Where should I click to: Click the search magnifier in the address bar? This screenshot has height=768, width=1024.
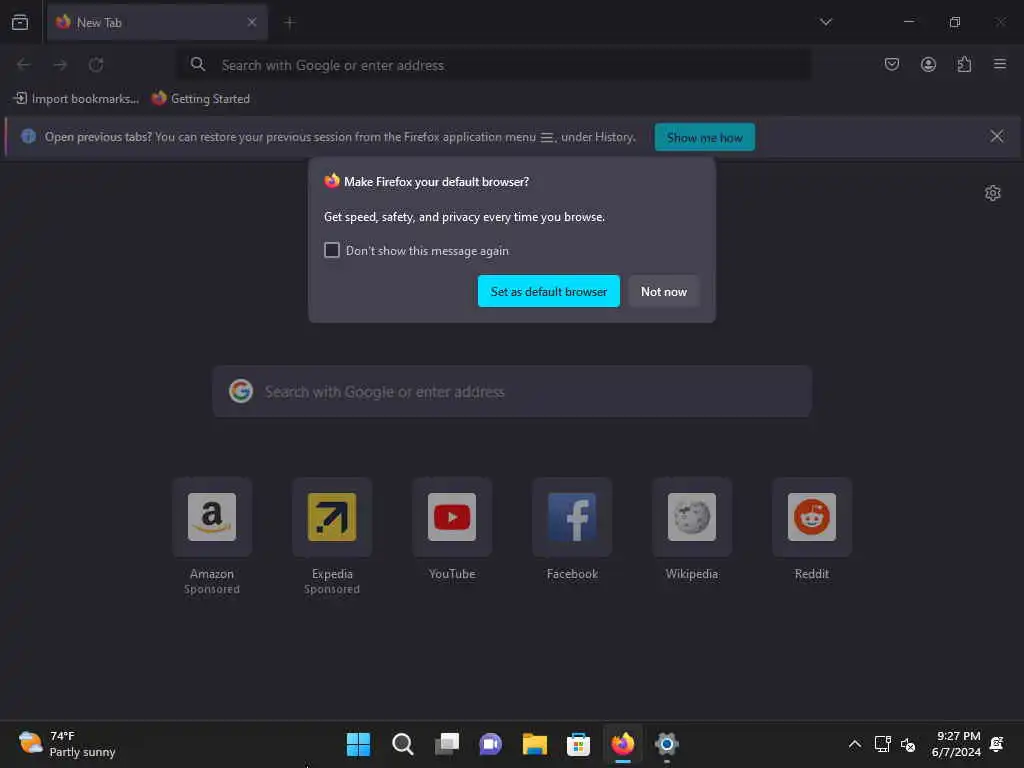pyautogui.click(x=198, y=64)
